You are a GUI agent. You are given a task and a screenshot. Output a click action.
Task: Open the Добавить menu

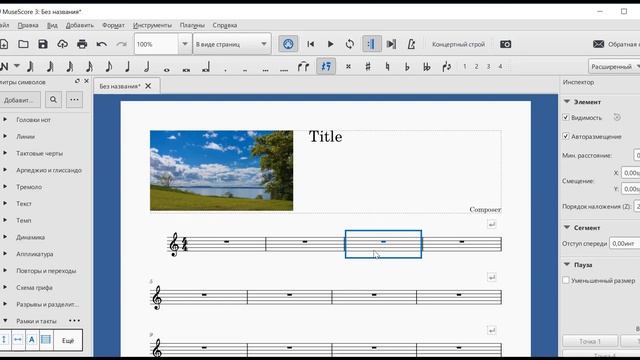80,25
